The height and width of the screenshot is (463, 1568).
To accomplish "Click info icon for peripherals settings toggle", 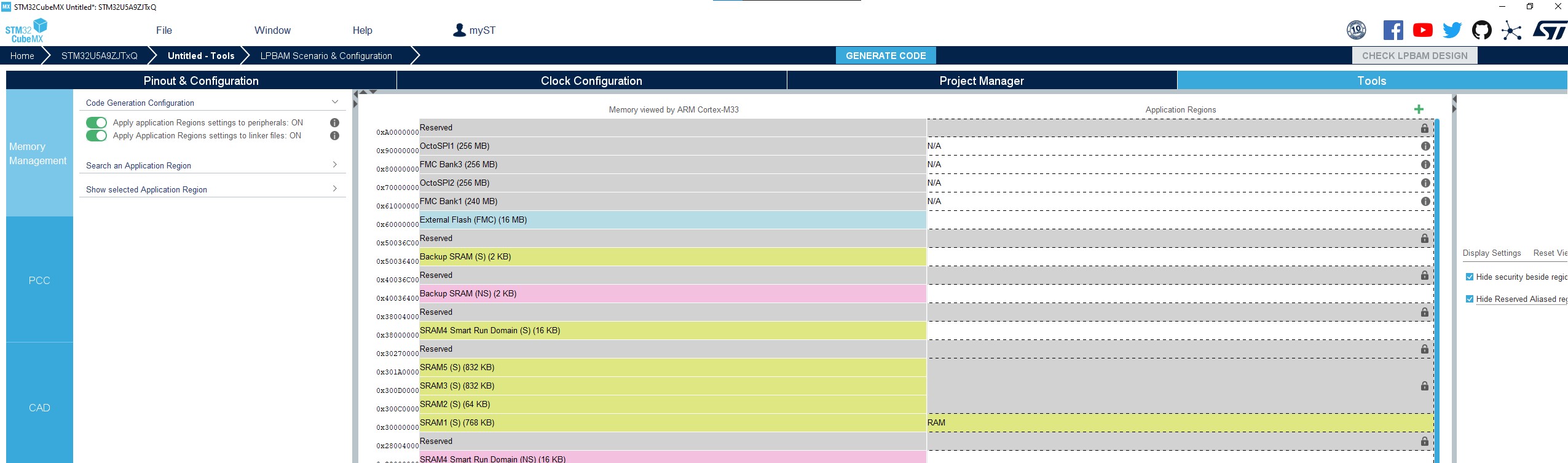I will tap(334, 122).
